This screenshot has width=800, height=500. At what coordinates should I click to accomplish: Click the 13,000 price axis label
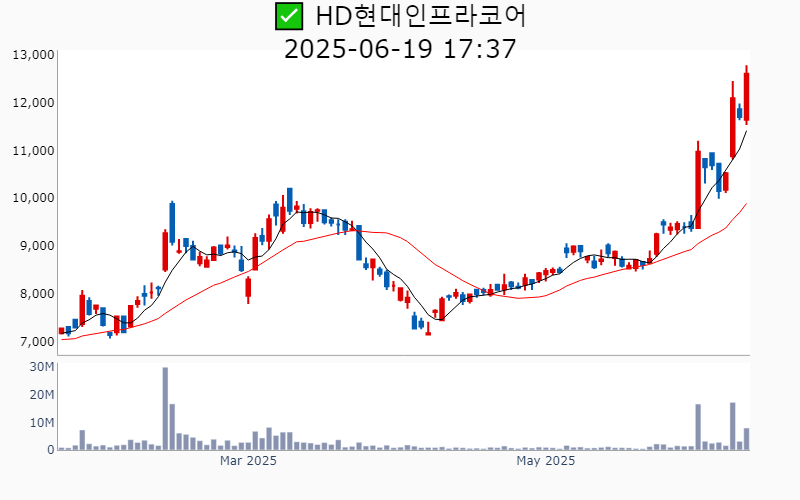pyautogui.click(x=33, y=55)
